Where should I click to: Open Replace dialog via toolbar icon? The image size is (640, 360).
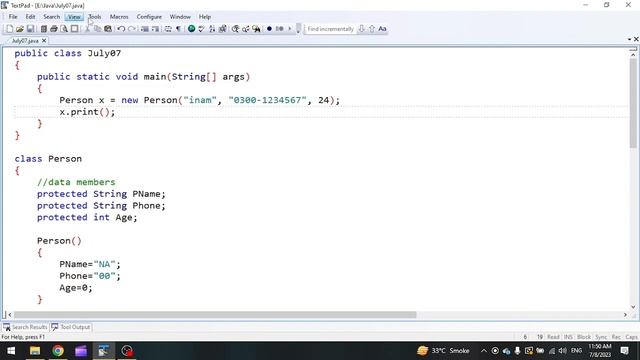pyautogui.click(x=246, y=29)
